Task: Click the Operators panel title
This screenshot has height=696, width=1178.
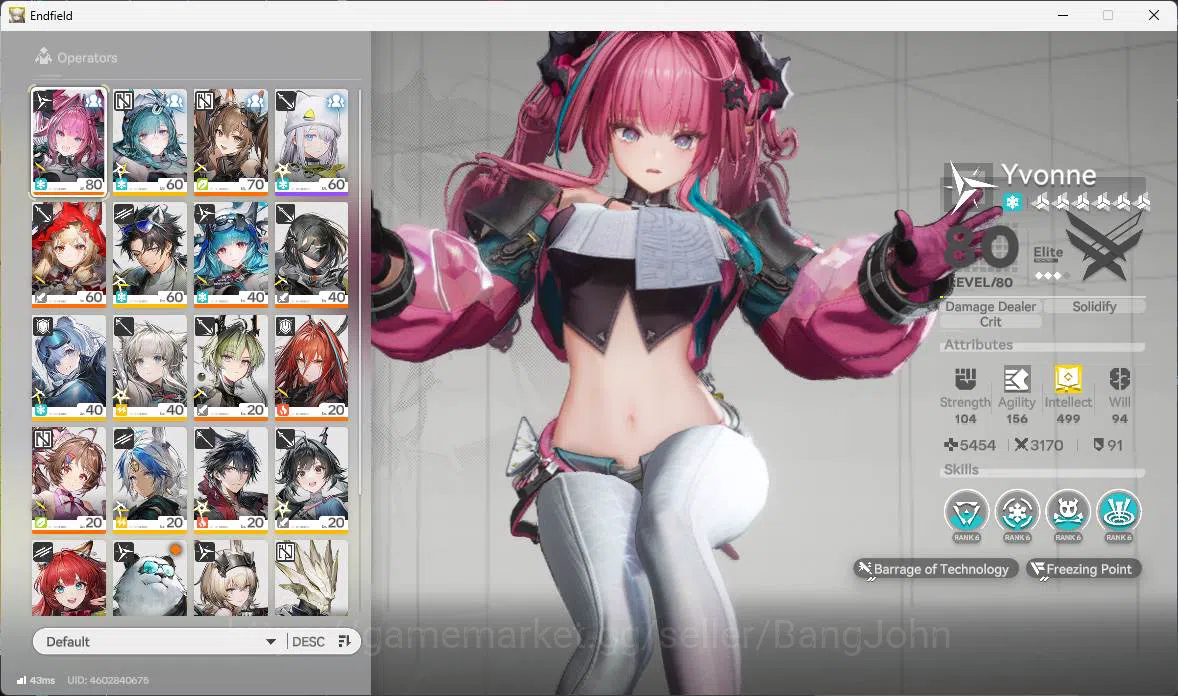Action: (x=87, y=57)
